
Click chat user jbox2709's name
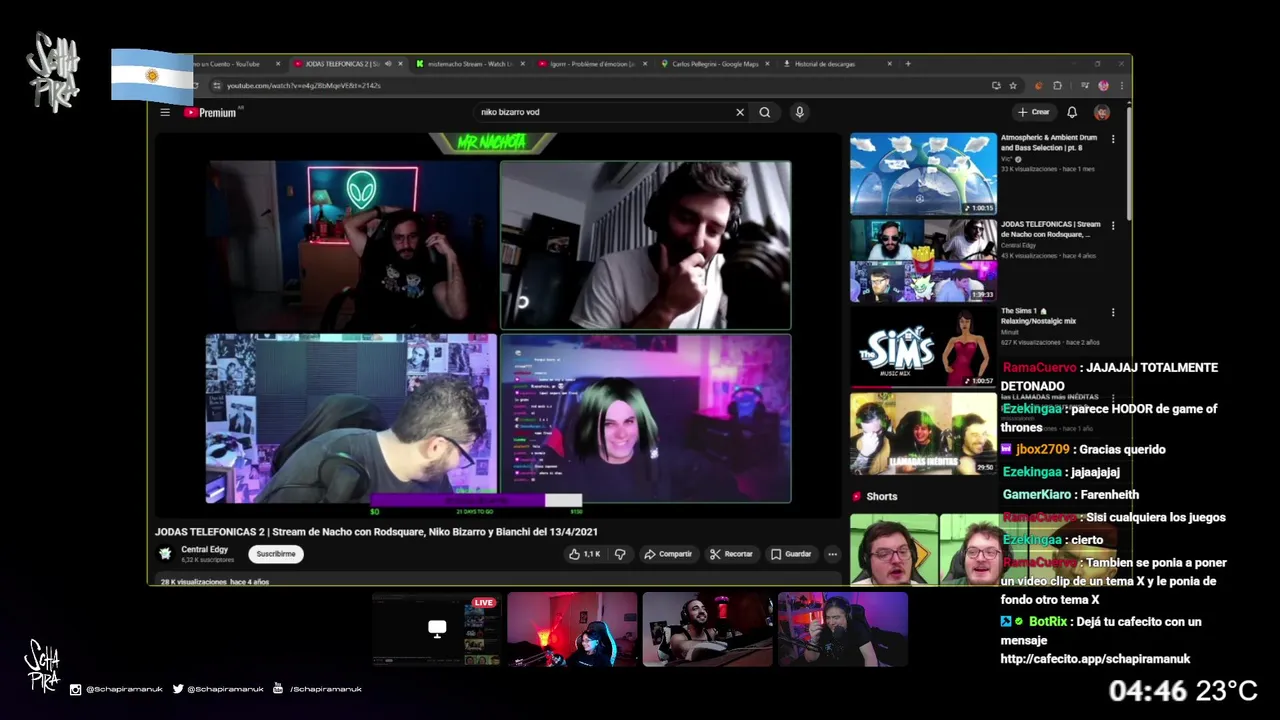click(1042, 450)
